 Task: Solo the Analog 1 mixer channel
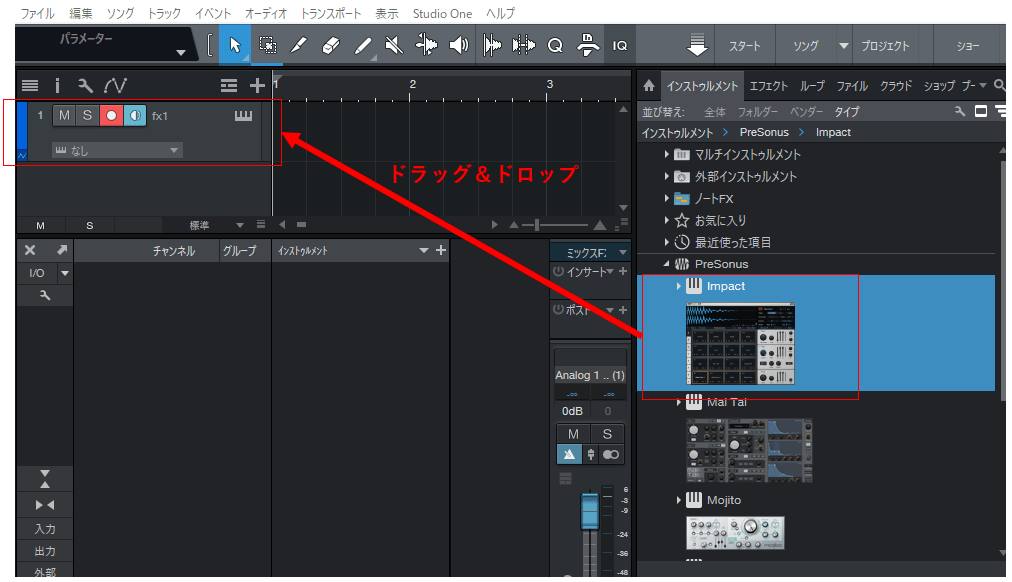pos(607,434)
